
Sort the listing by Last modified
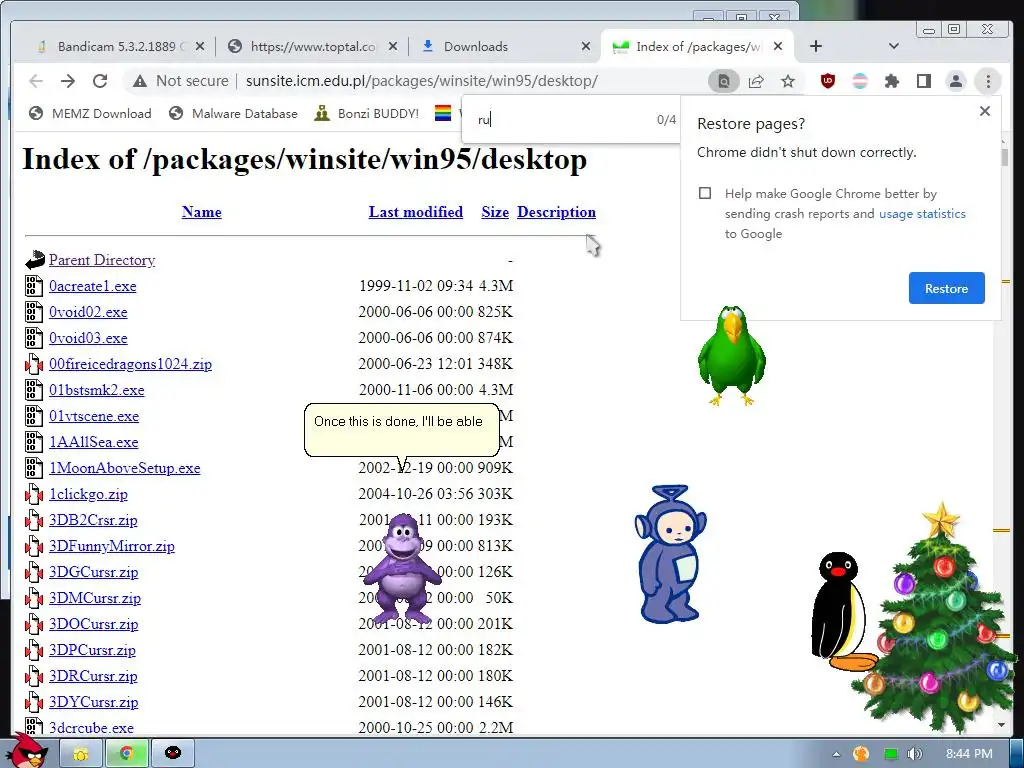[x=415, y=212]
